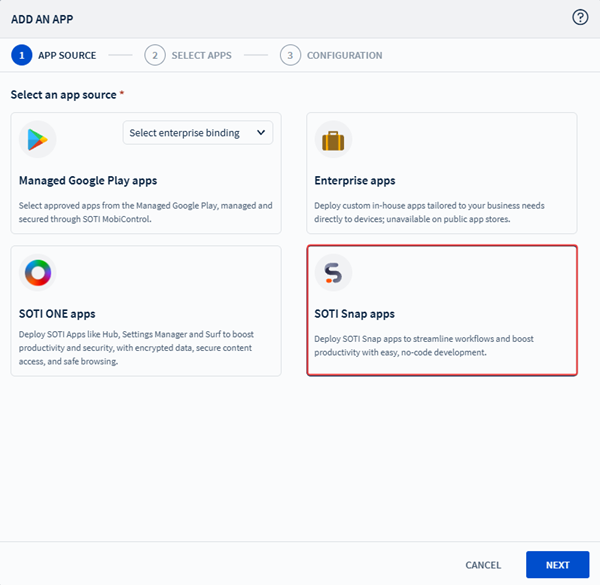
Task: Choose the Enterprise apps title
Action: pyautogui.click(x=355, y=181)
